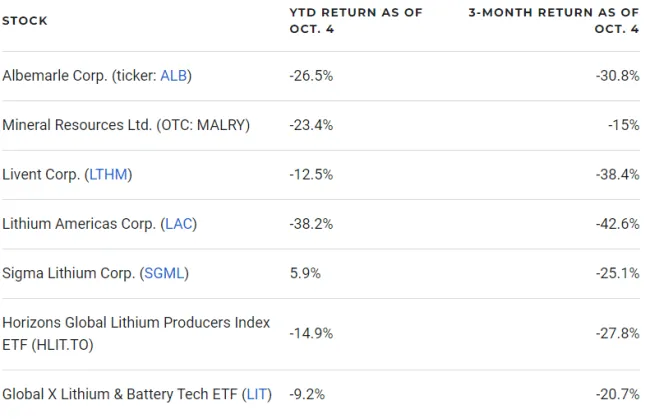Click Lithium Americas' -38.2% YTD return

point(310,224)
